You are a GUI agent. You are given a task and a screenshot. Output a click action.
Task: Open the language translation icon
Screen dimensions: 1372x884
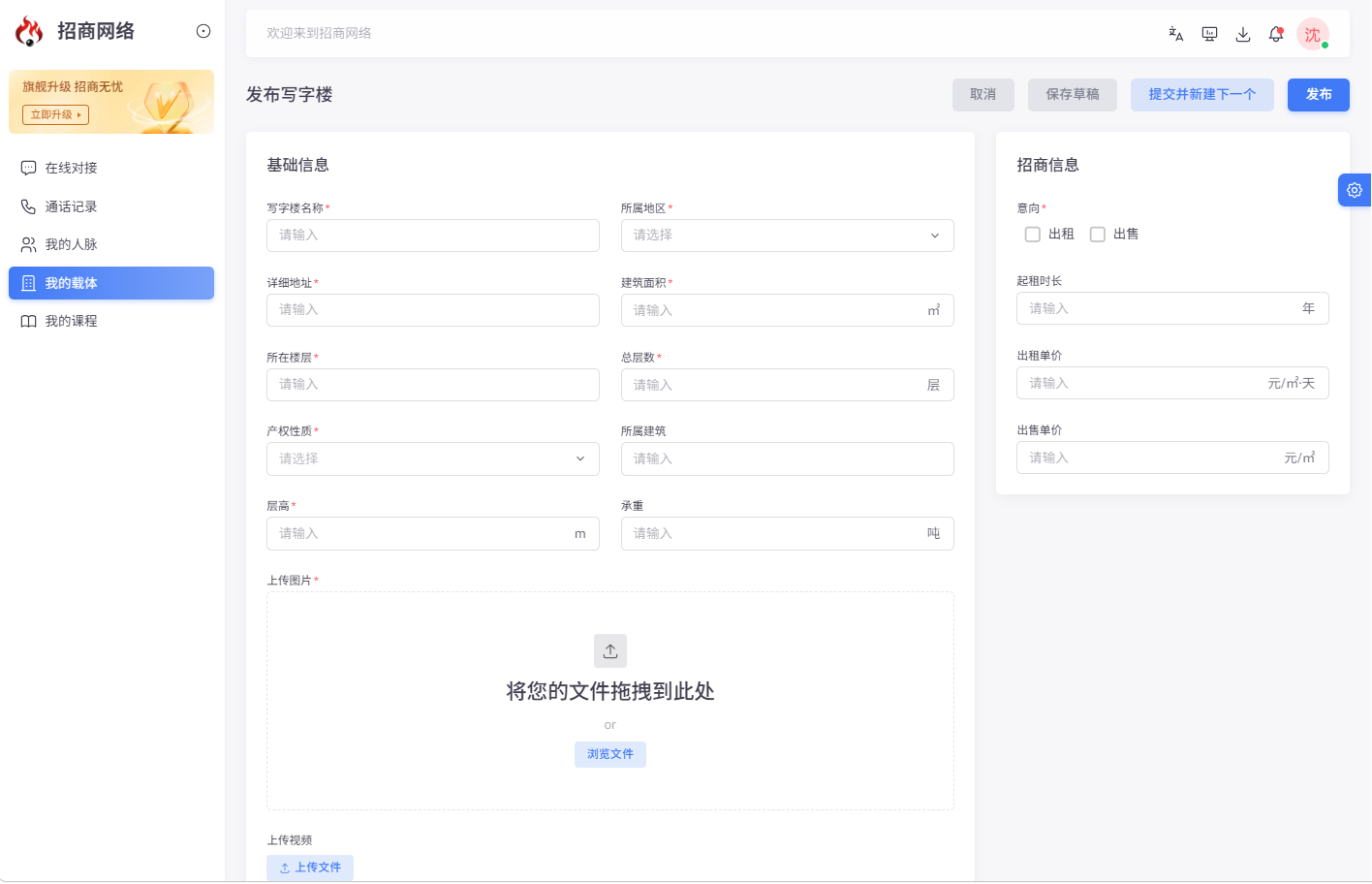[1176, 34]
